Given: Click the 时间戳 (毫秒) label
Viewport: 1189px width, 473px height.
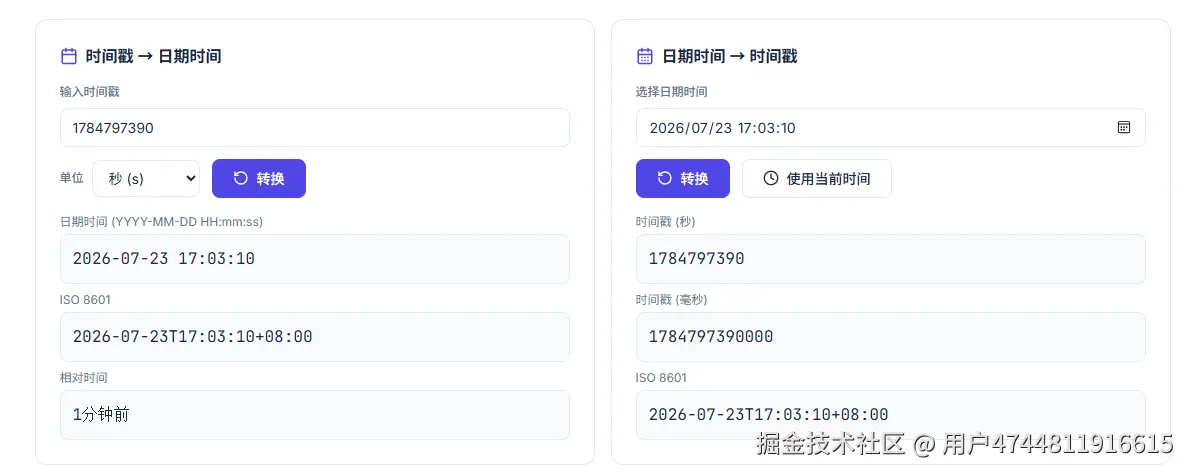Looking at the screenshot, I should pyautogui.click(x=671, y=300).
